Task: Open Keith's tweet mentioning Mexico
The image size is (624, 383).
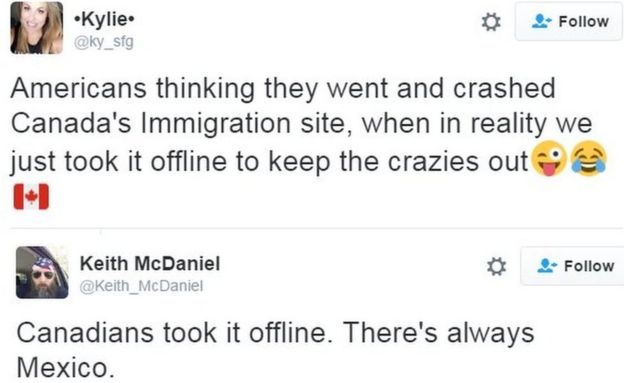Action: pos(275,350)
